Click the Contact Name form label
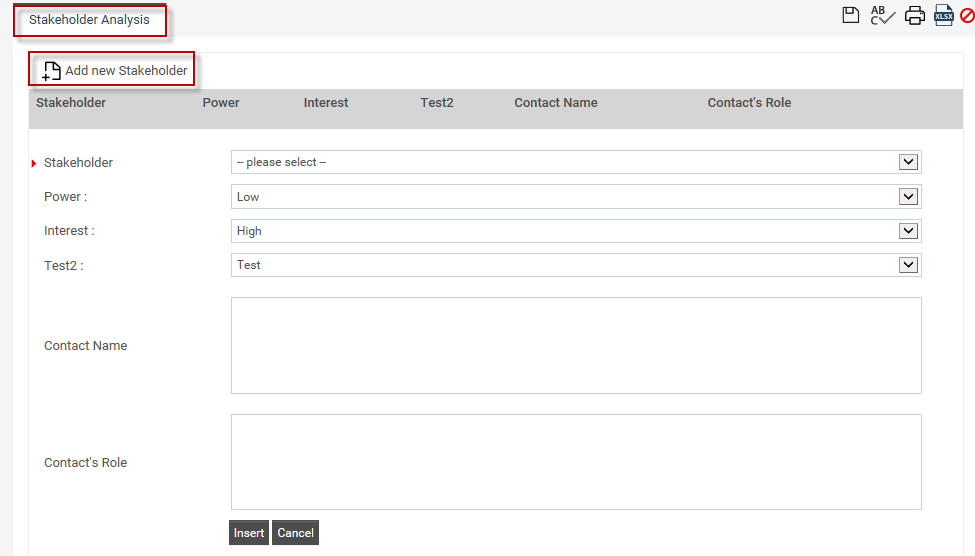 click(x=86, y=346)
